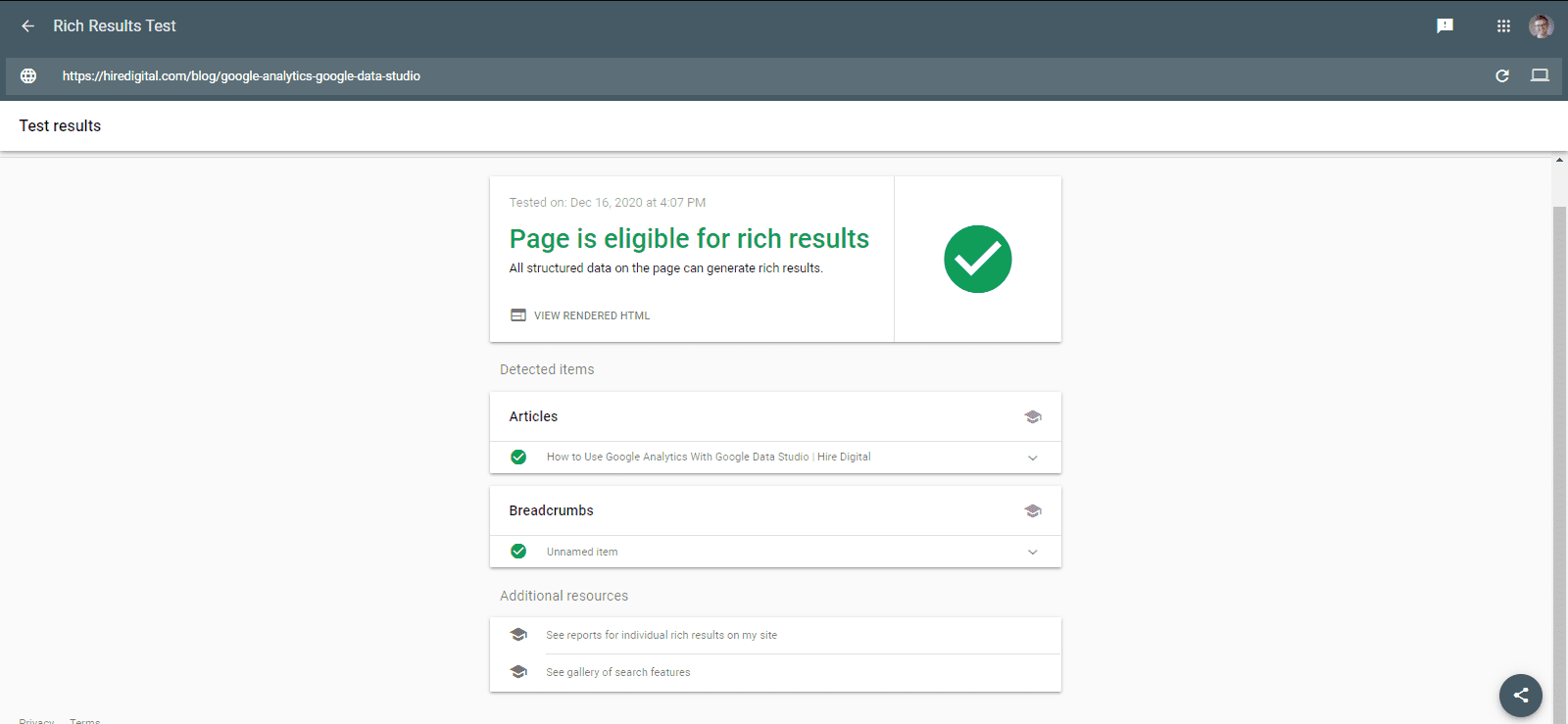
Task: Open the Breadcrumbs documentation graduation cap icon
Action: (x=1032, y=511)
